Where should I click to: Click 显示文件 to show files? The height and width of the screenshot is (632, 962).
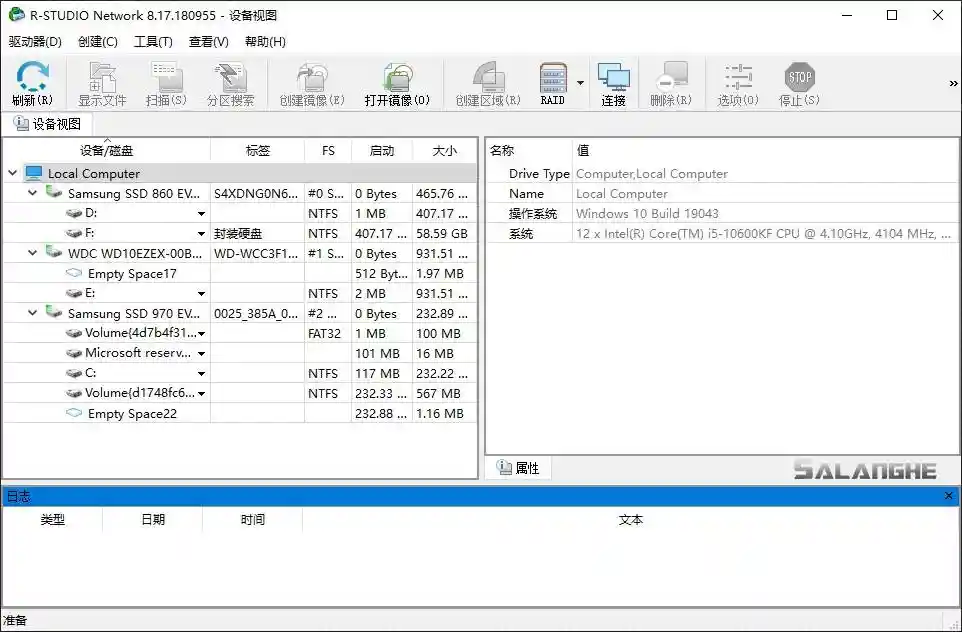point(101,82)
